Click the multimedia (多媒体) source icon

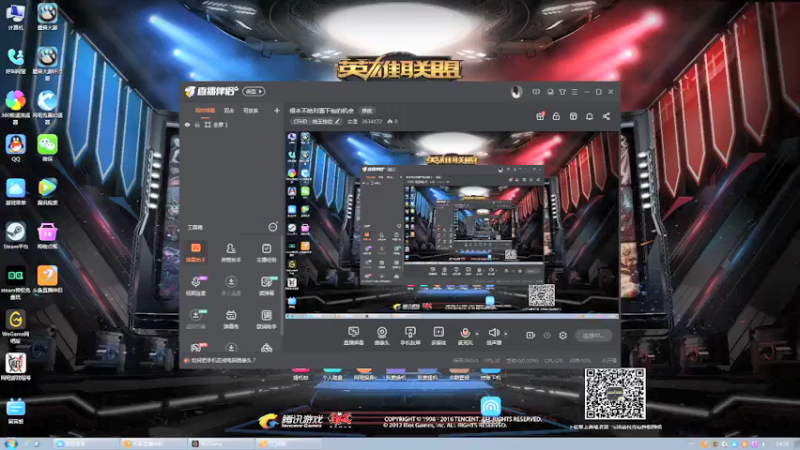click(439, 336)
